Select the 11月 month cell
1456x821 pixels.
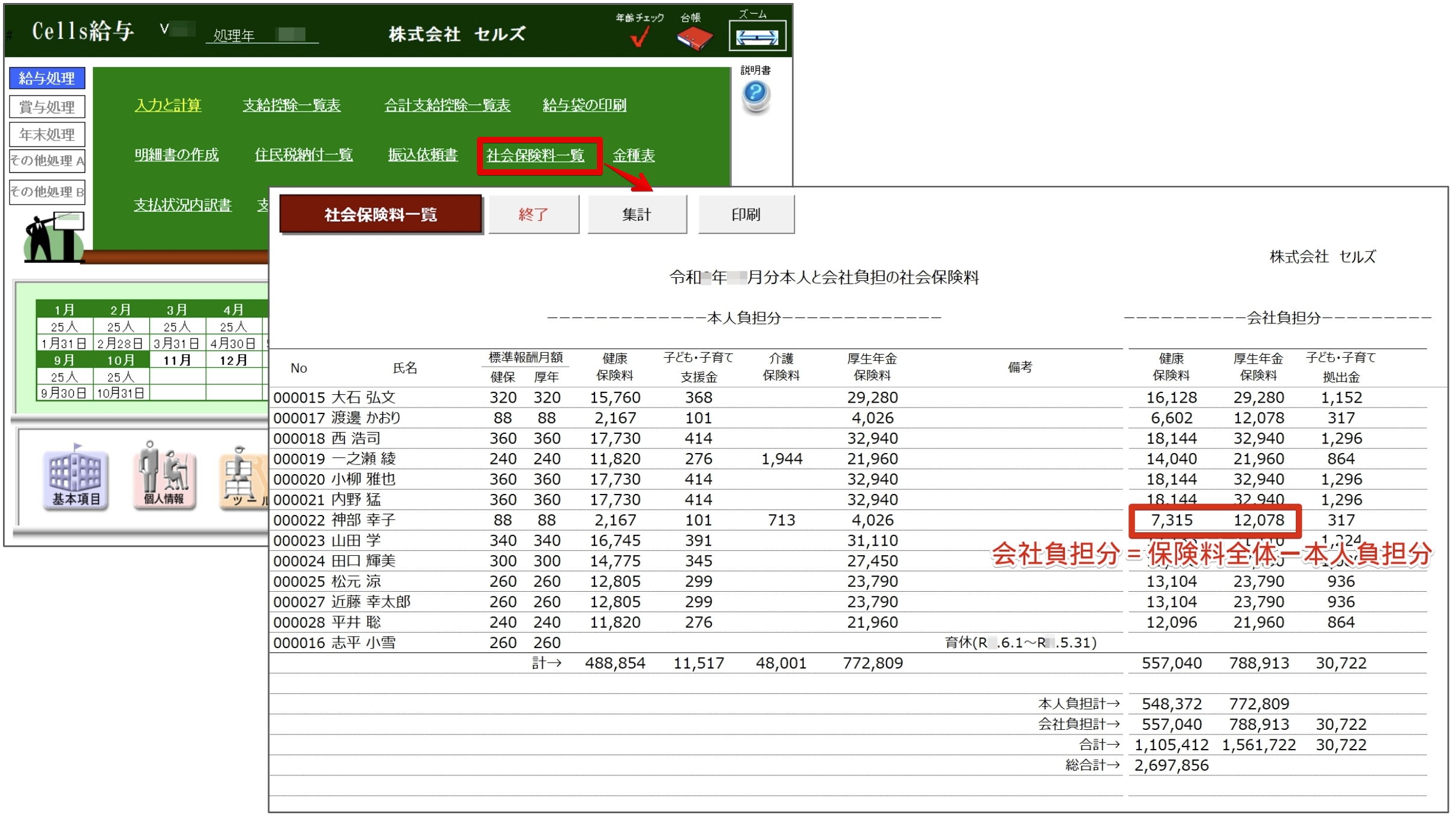178,360
